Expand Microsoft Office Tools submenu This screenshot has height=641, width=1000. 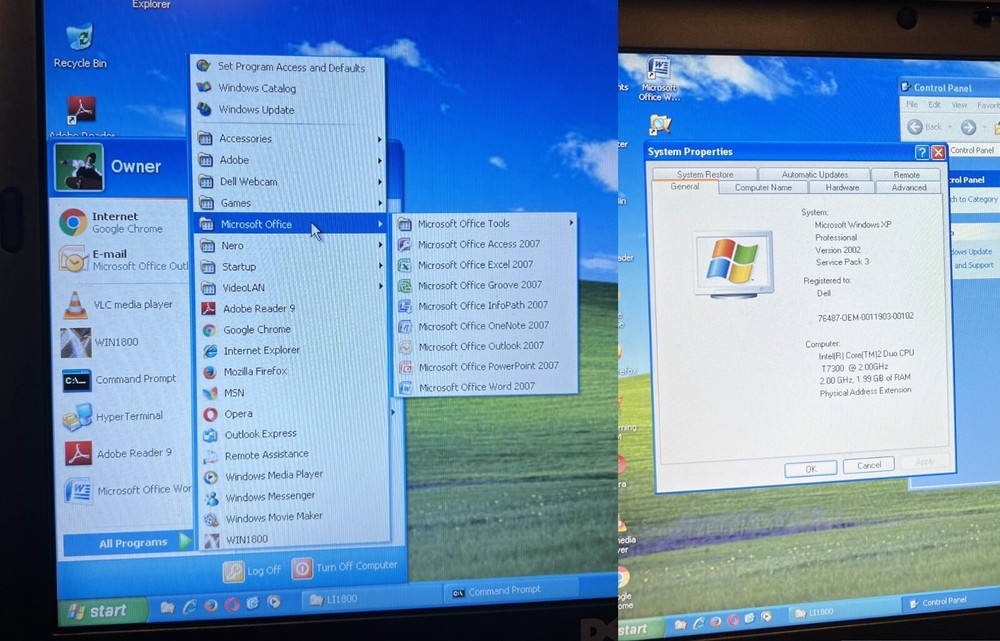[x=486, y=224]
